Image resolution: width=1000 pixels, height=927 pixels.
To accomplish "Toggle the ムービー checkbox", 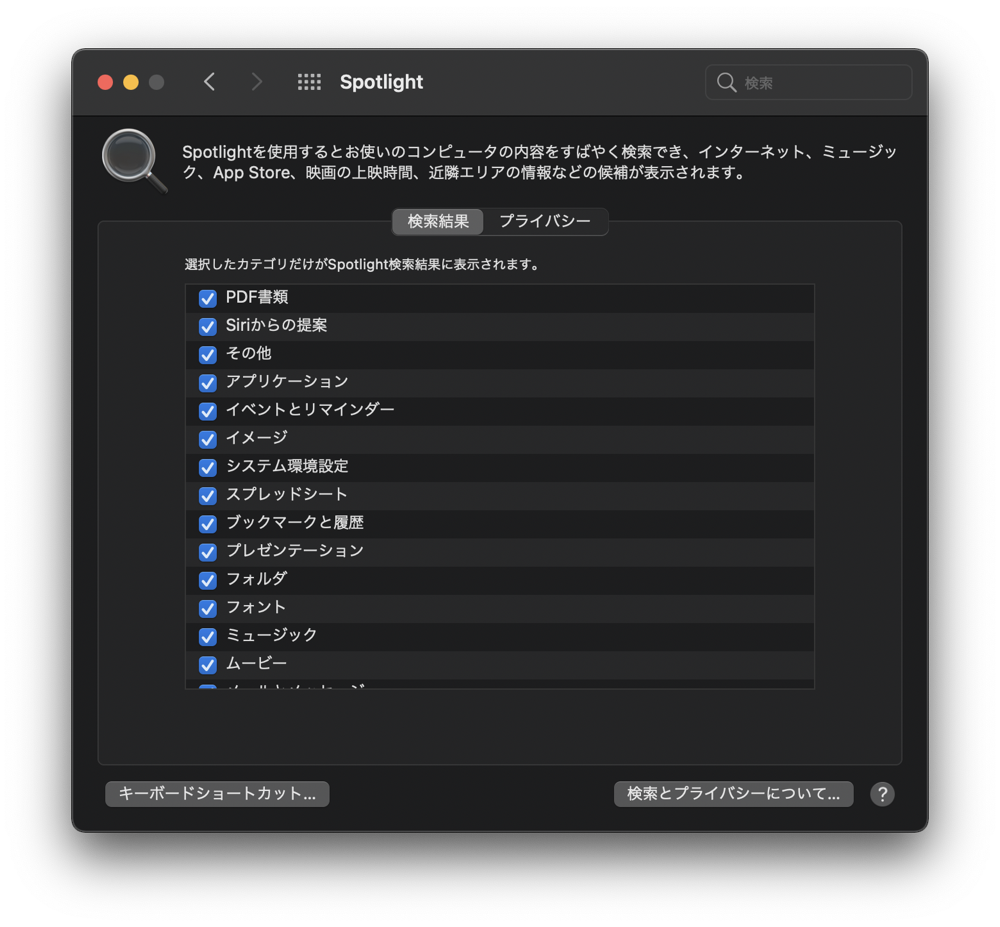I will click(x=208, y=664).
